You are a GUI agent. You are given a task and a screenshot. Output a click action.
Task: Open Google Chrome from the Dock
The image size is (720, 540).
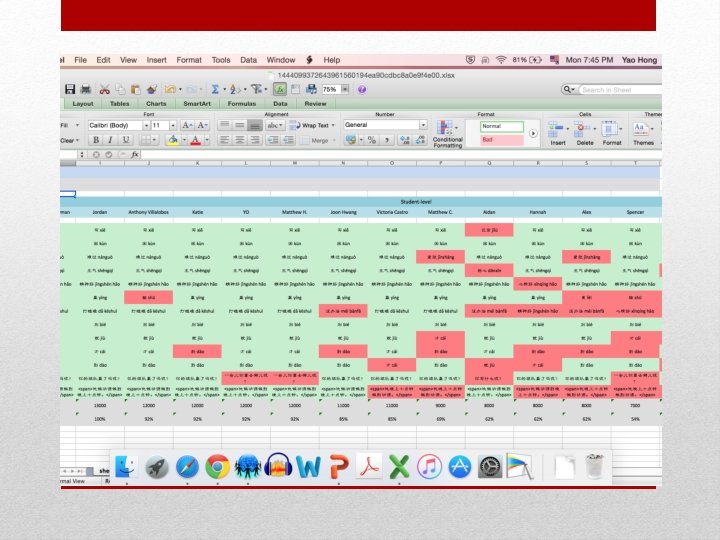(x=217, y=467)
